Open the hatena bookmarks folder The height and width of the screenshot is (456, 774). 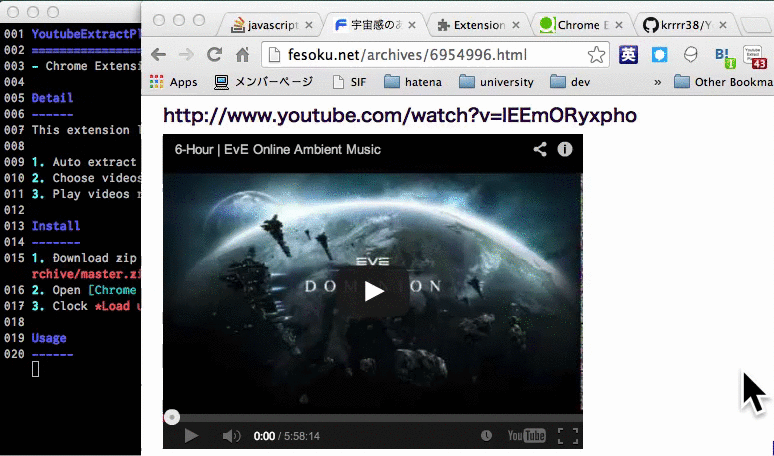point(413,82)
